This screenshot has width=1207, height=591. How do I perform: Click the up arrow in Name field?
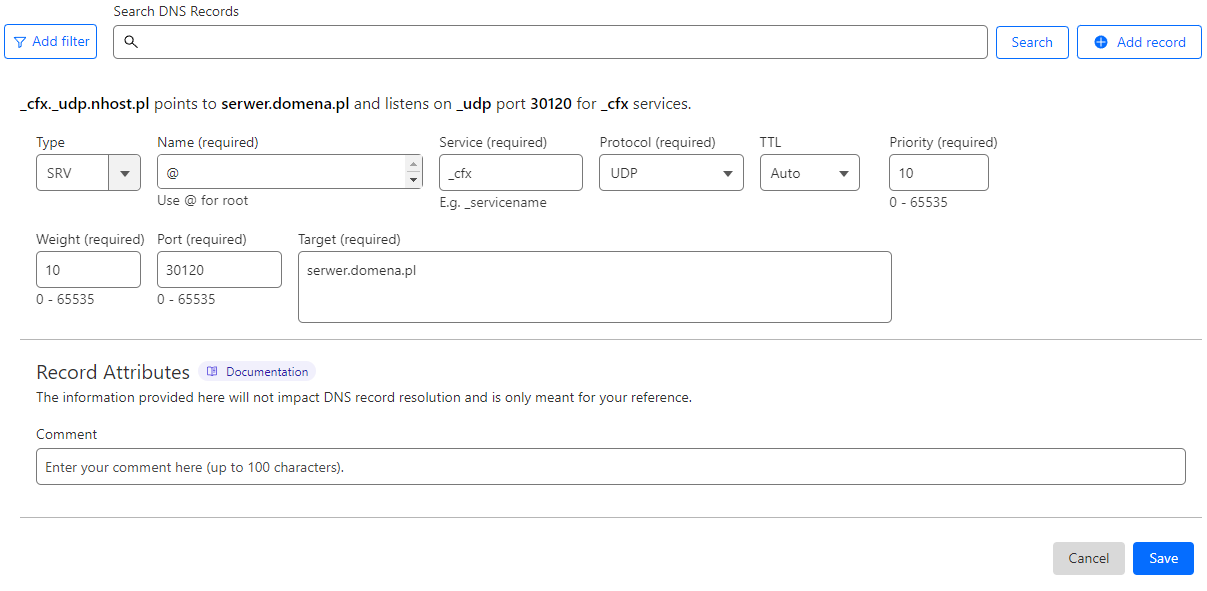[x=413, y=165]
